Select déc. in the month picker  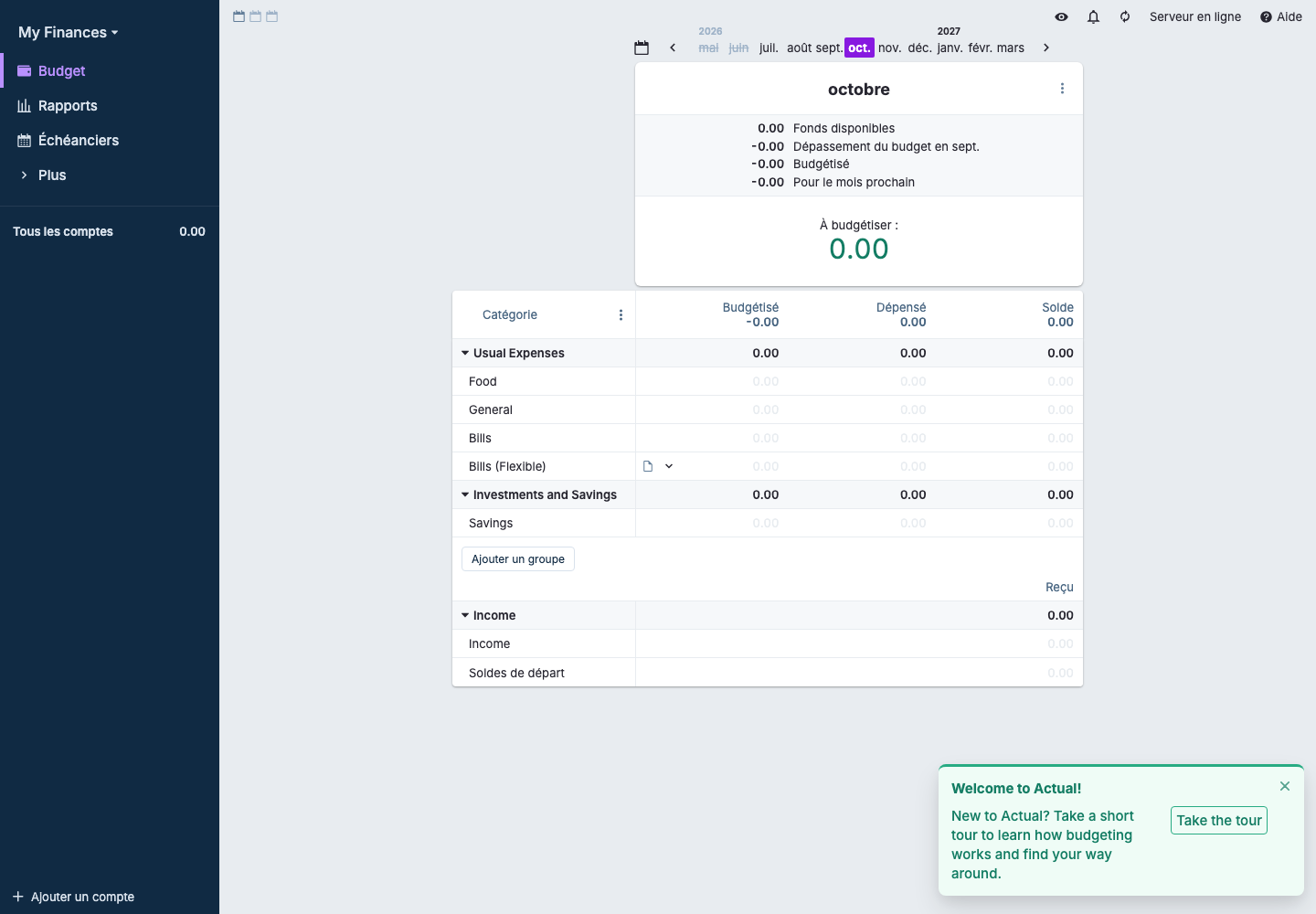coord(919,48)
